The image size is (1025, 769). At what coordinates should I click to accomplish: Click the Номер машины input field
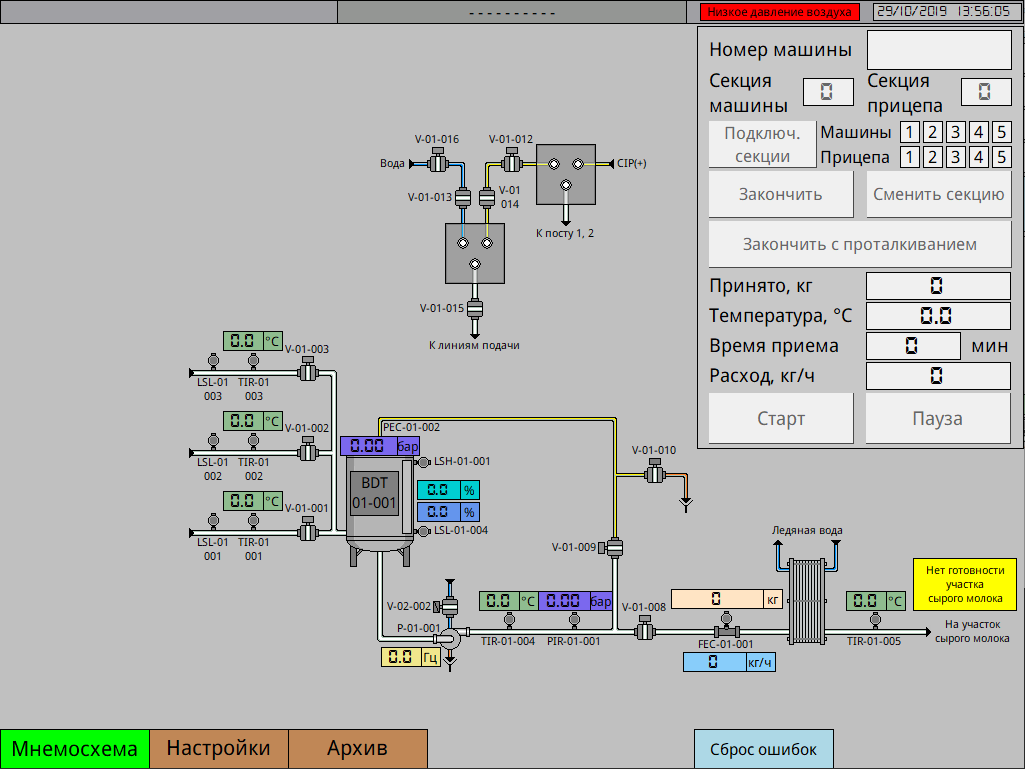(x=938, y=50)
